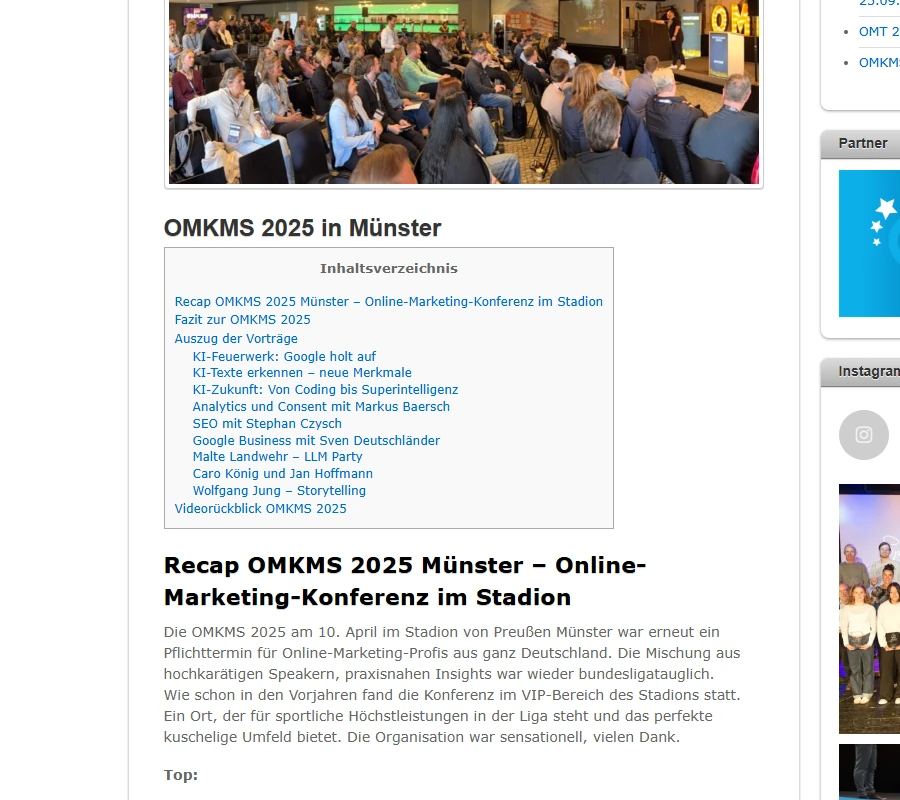Click the 'Recap OMKMS 2025 Münster' article heading
900x800 pixels.
pyautogui.click(x=405, y=581)
